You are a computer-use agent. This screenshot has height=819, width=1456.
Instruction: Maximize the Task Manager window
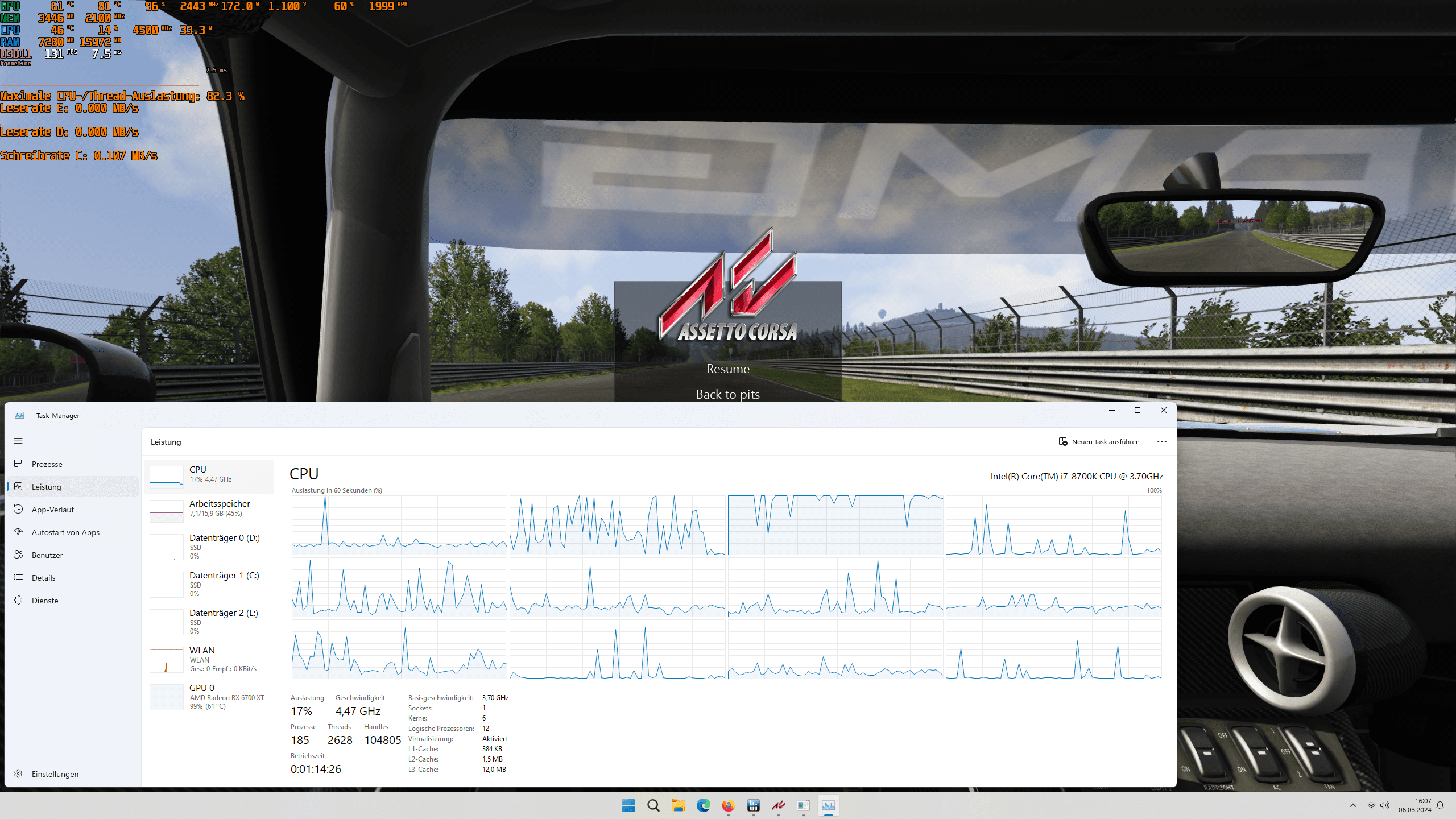[1137, 410]
